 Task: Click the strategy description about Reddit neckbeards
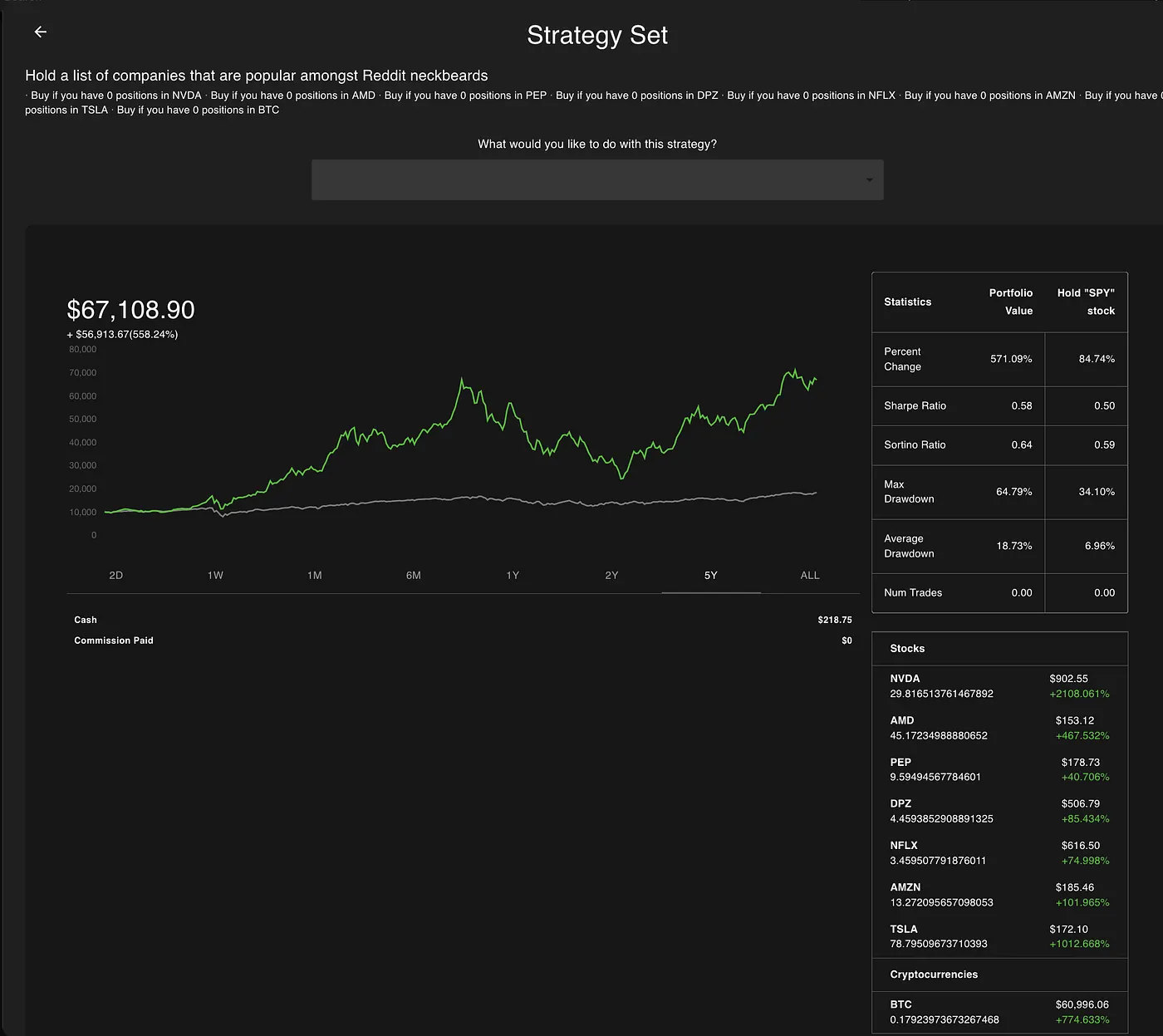pos(257,76)
